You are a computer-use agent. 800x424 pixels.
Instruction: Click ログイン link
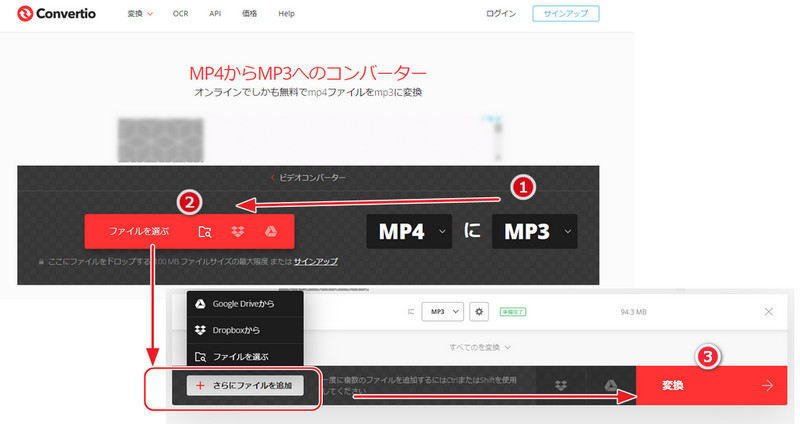(x=501, y=14)
